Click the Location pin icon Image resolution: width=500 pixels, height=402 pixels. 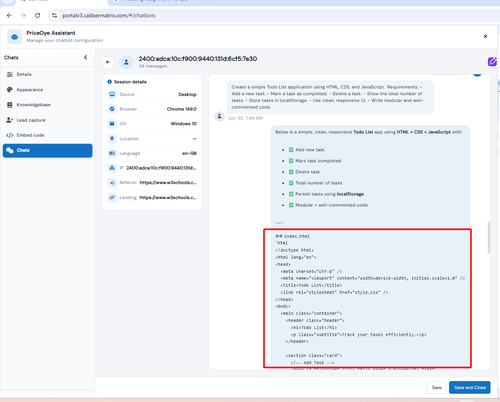click(112, 138)
